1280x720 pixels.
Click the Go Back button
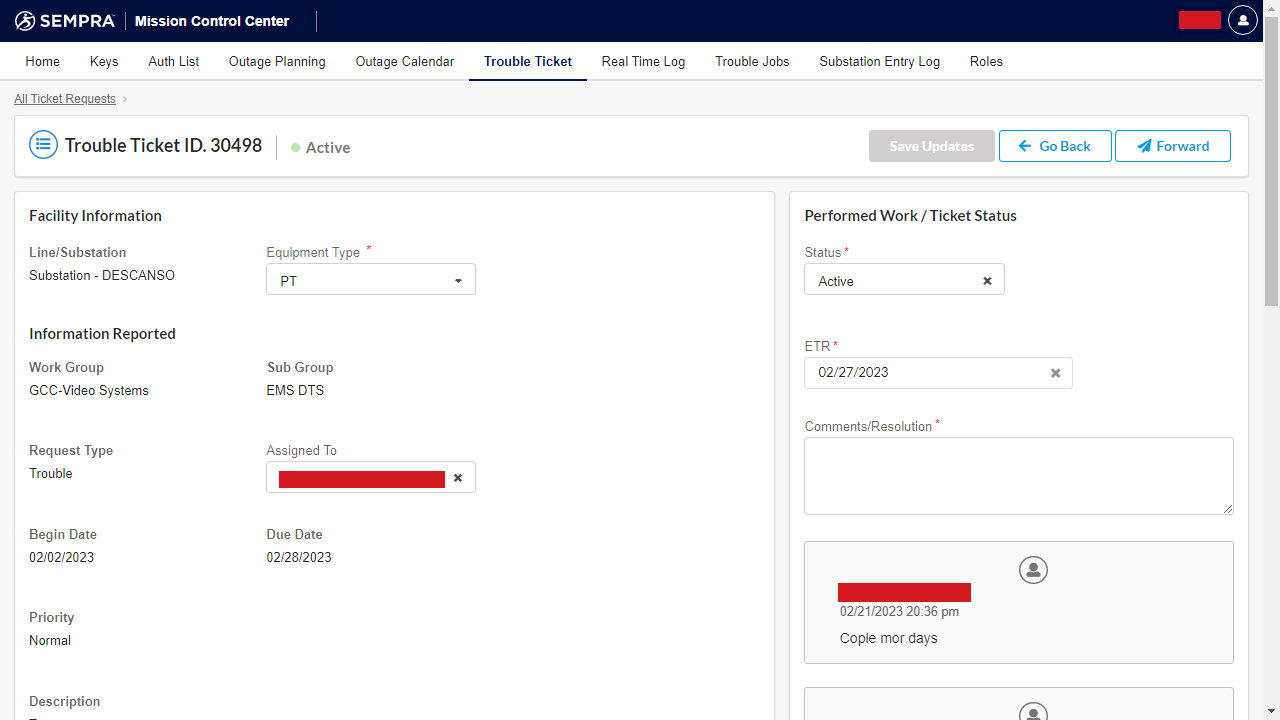tap(1055, 146)
